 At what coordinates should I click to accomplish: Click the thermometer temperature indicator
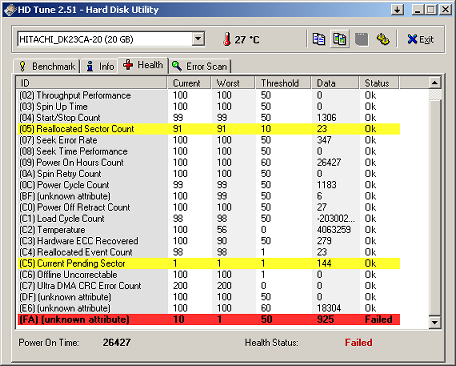tap(241, 40)
